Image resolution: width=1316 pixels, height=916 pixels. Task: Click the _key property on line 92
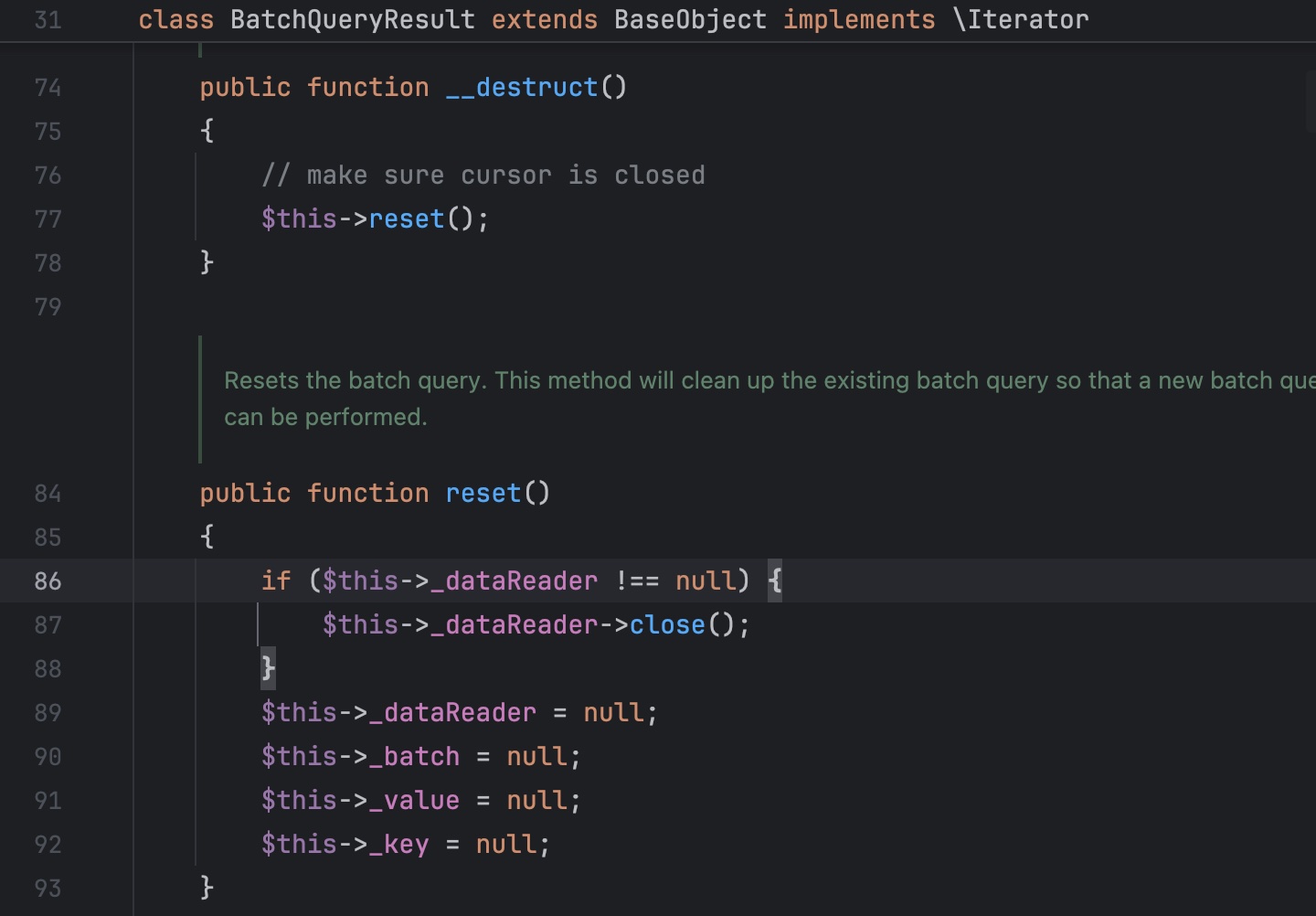[x=398, y=845]
